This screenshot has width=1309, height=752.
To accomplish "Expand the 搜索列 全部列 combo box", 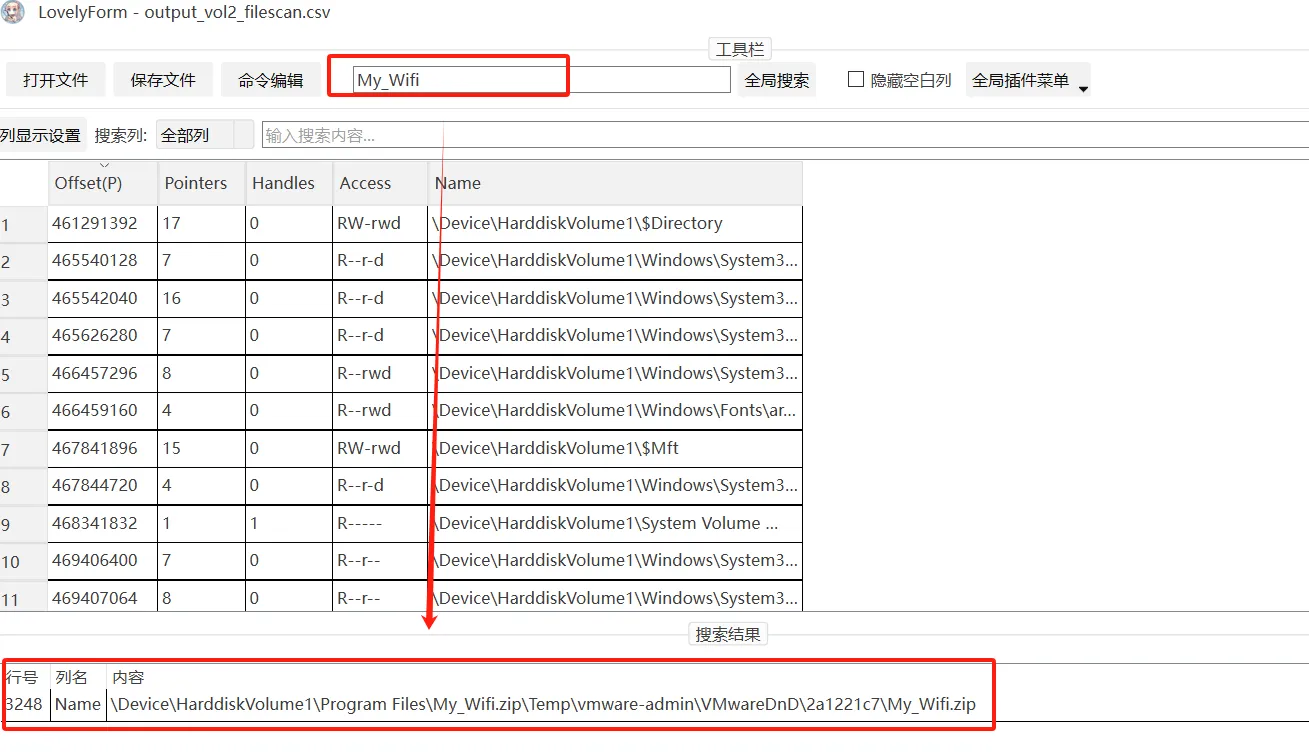I will click(x=205, y=135).
